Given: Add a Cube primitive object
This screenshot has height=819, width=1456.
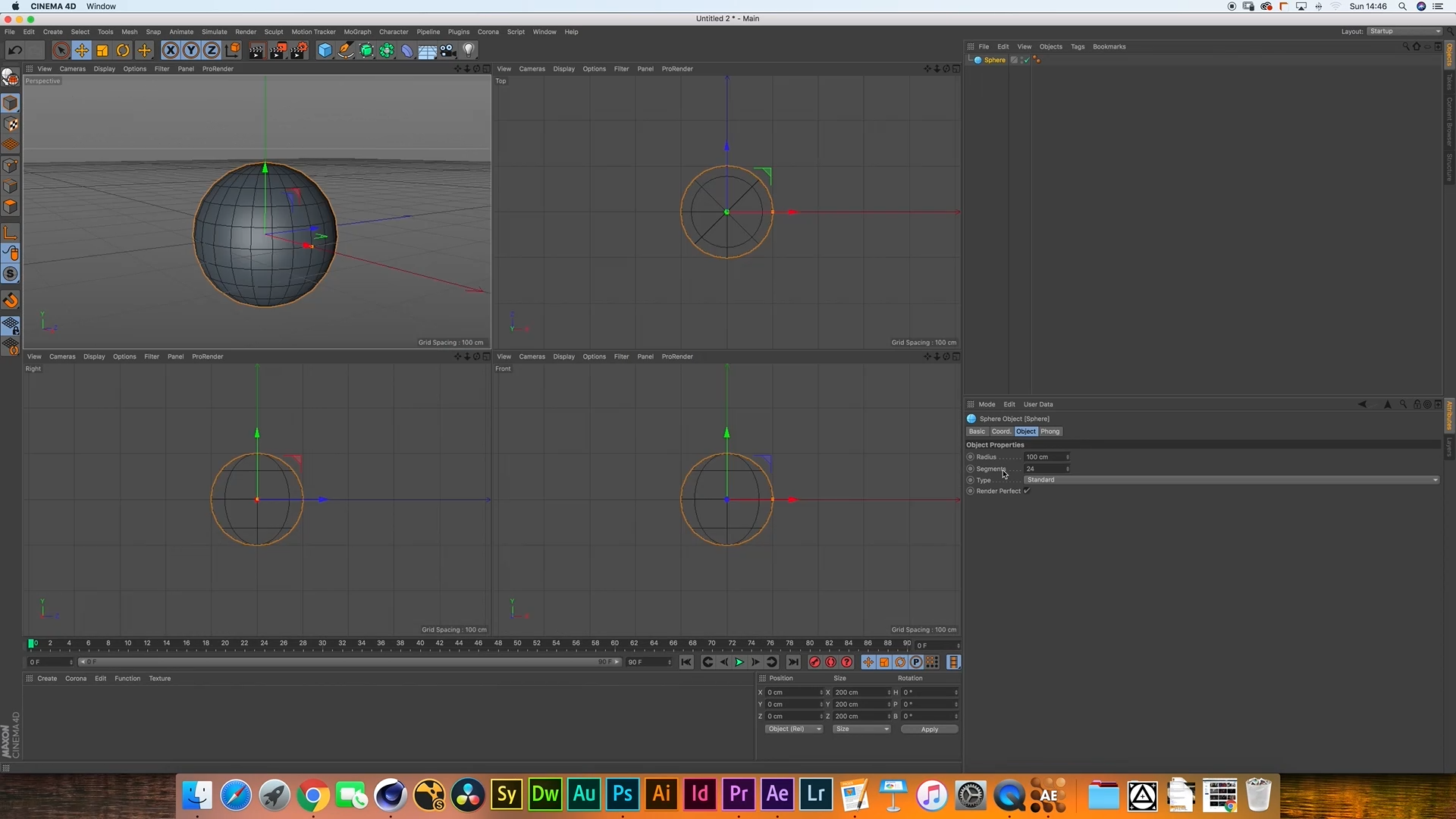Looking at the screenshot, I should 325,51.
